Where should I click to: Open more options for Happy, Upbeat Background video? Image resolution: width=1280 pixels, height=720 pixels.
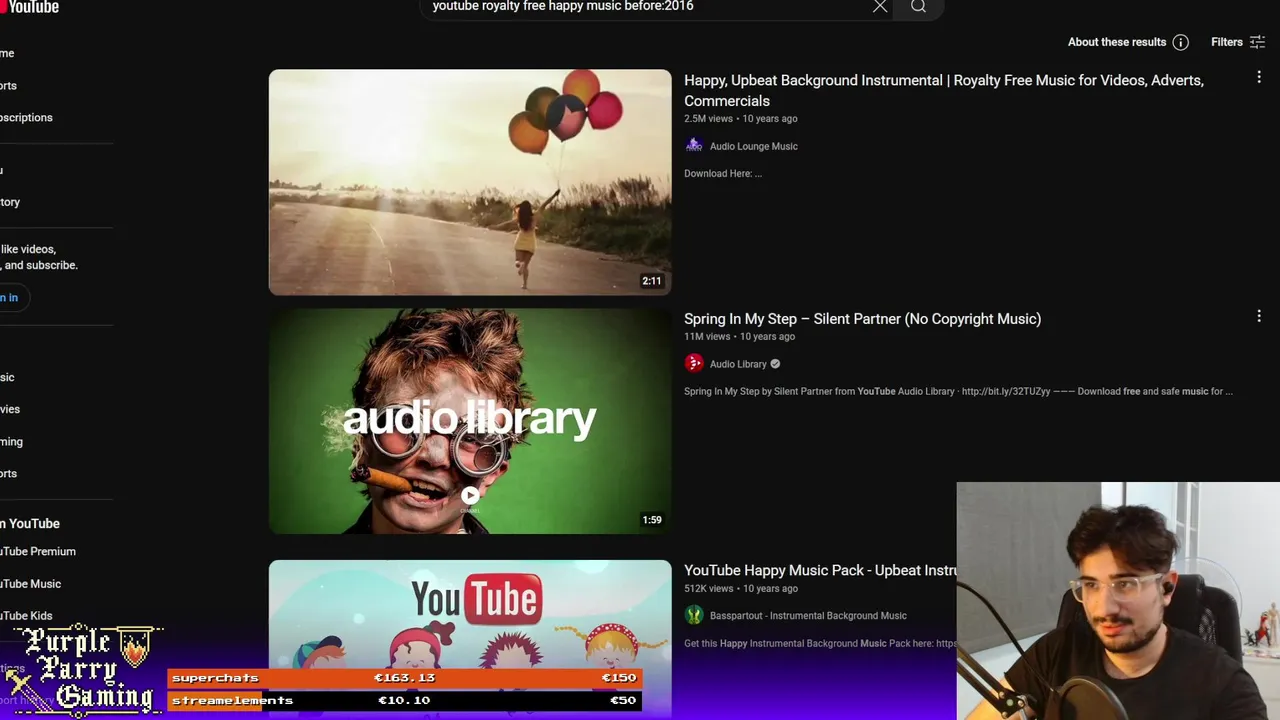point(1259,77)
